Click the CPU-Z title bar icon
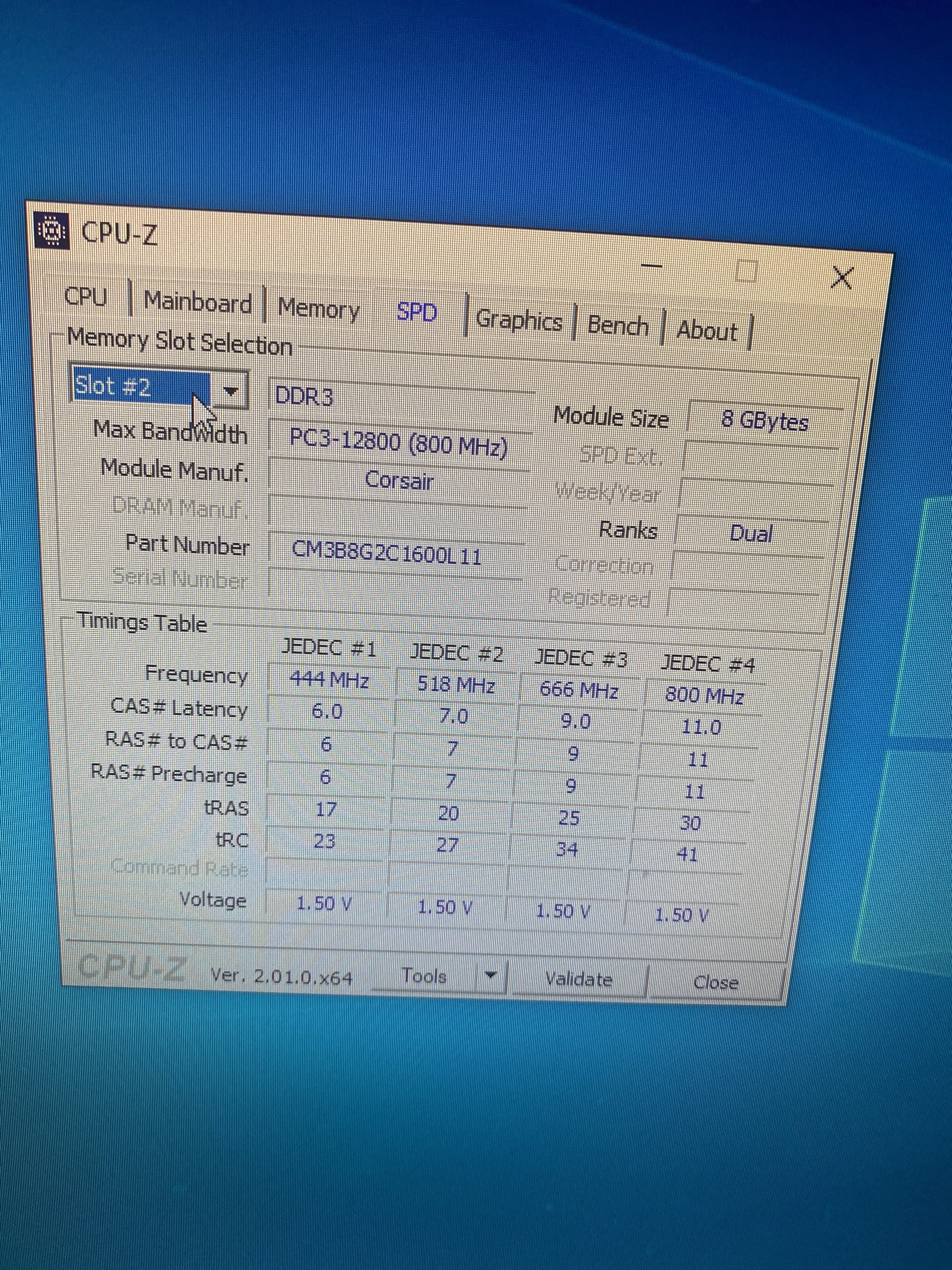 [52, 231]
